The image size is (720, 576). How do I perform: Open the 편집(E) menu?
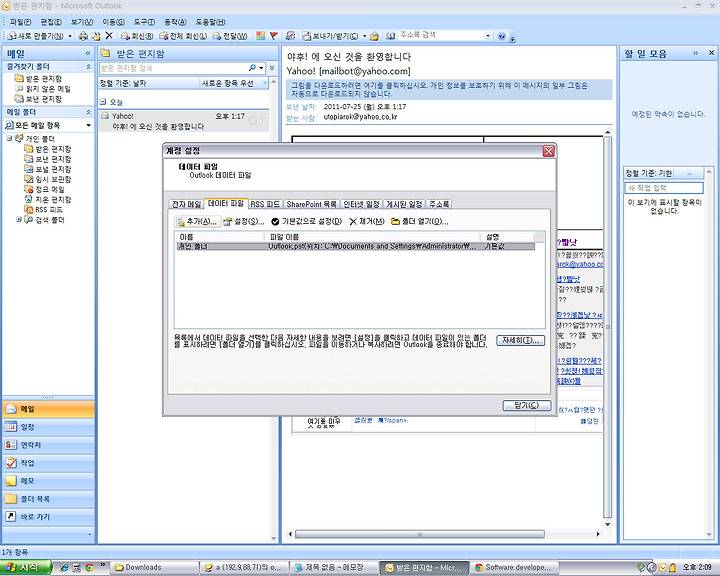click(51, 22)
